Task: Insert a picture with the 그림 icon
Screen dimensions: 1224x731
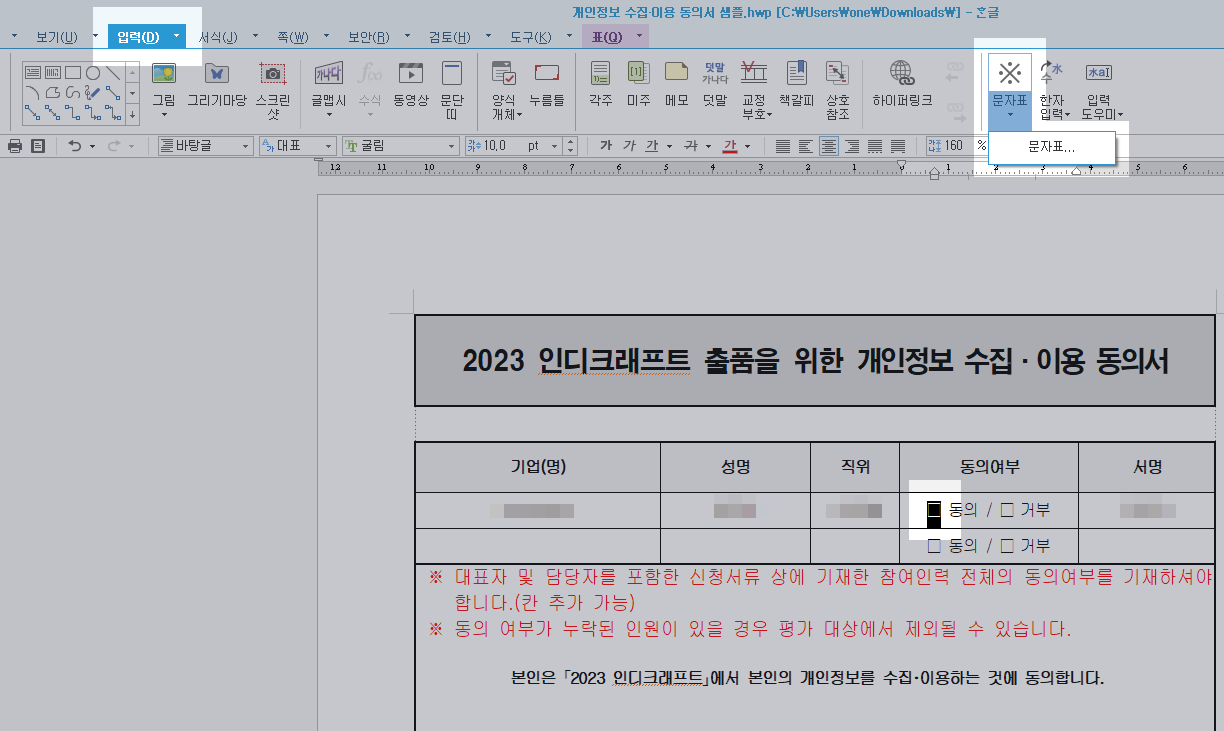Action: pyautogui.click(x=163, y=74)
